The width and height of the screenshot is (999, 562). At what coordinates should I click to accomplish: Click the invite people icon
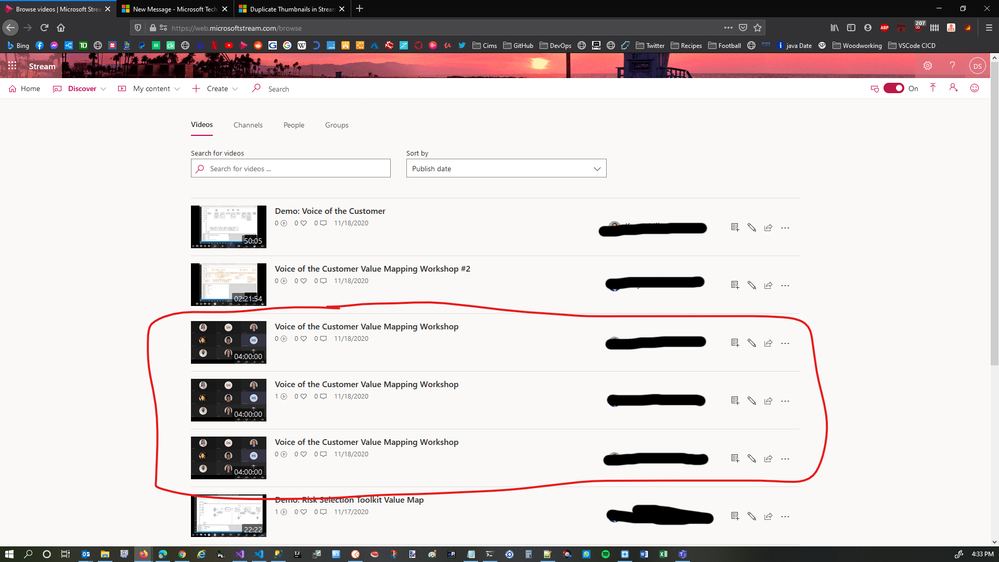[953, 88]
